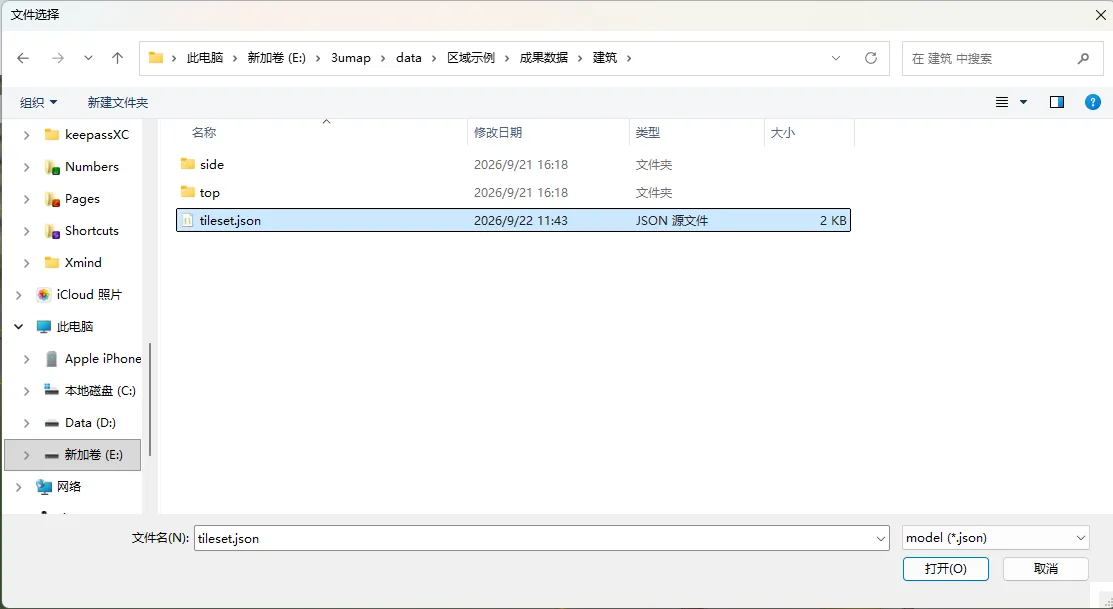The width and height of the screenshot is (1113, 609).
Task: Select keepassXC folder in the sidebar
Action: (97, 134)
